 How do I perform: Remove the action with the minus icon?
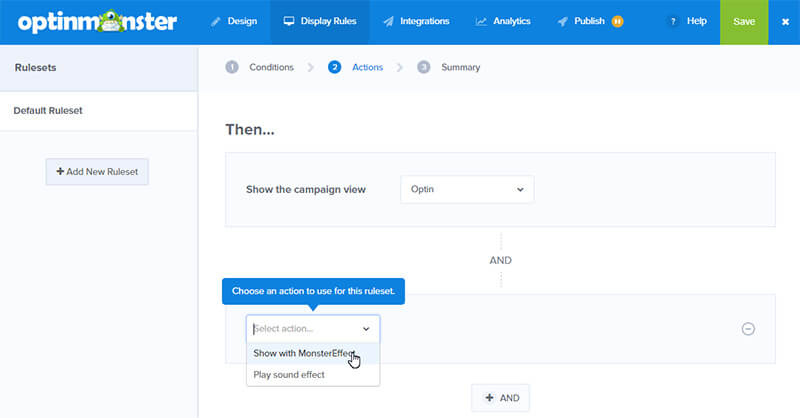748,329
